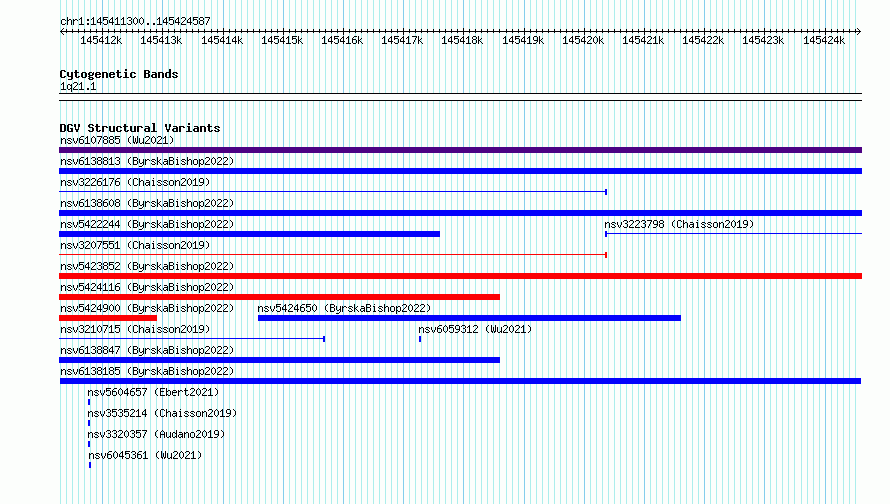Open the nsv6045361 (Wu2021) label
Screen dimensions: 890x504
tap(145, 455)
